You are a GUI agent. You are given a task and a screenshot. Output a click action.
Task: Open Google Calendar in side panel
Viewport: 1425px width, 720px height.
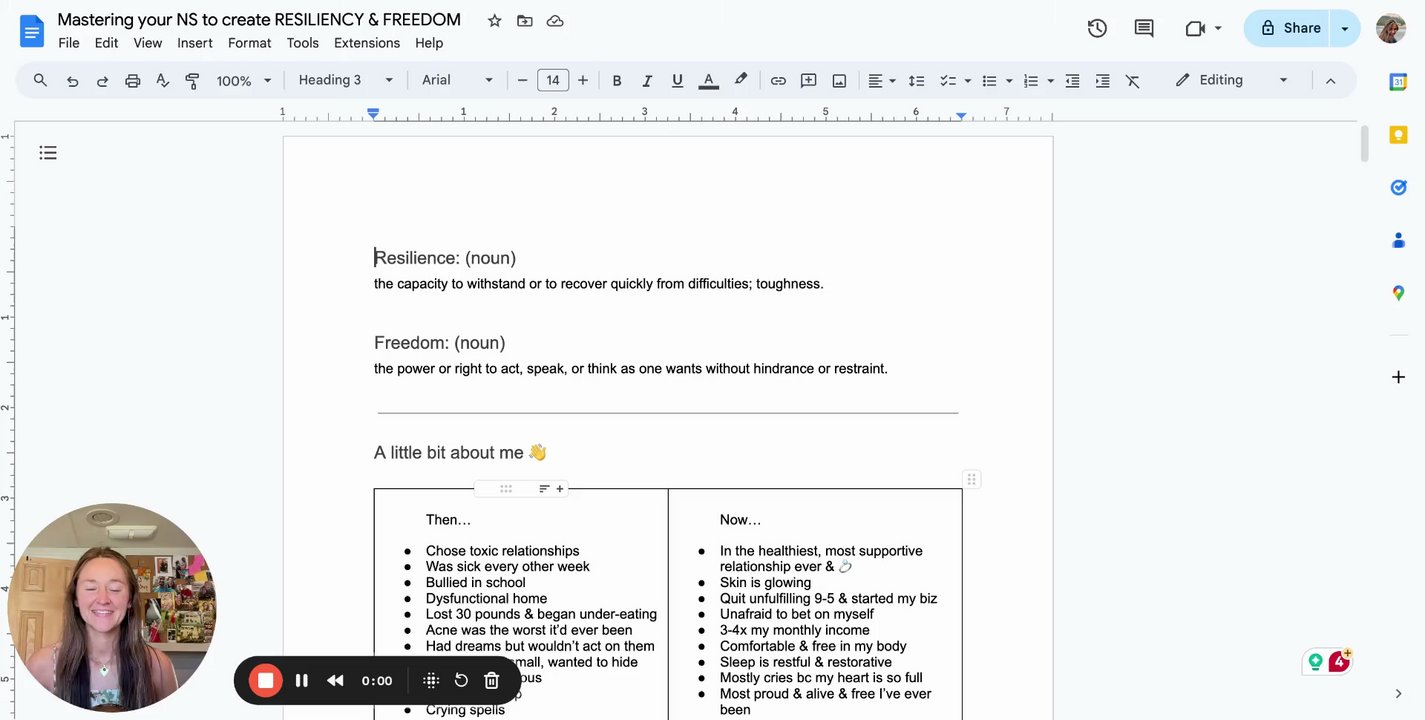[x=1398, y=82]
